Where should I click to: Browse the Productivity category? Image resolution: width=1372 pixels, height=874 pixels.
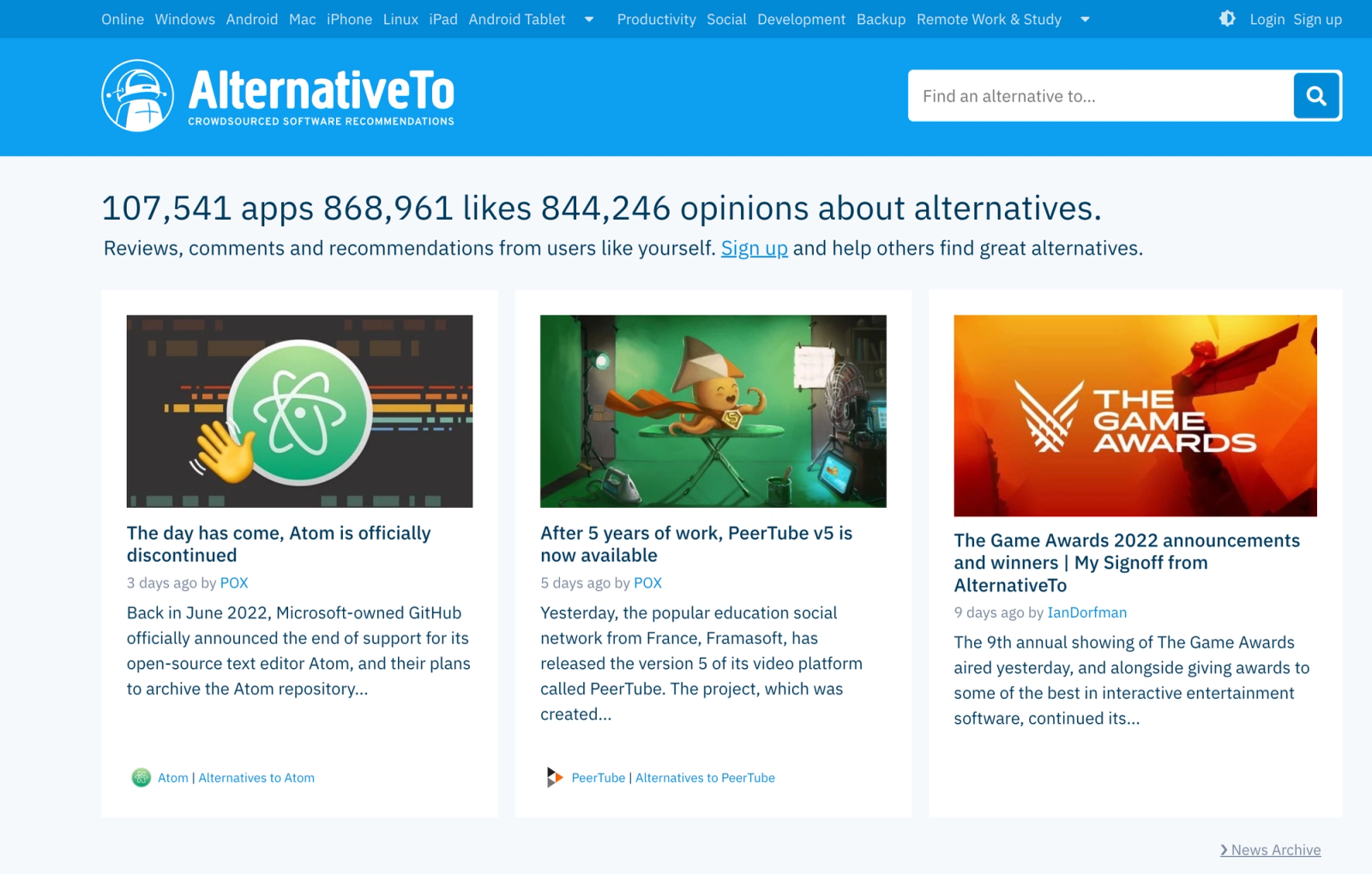657,19
